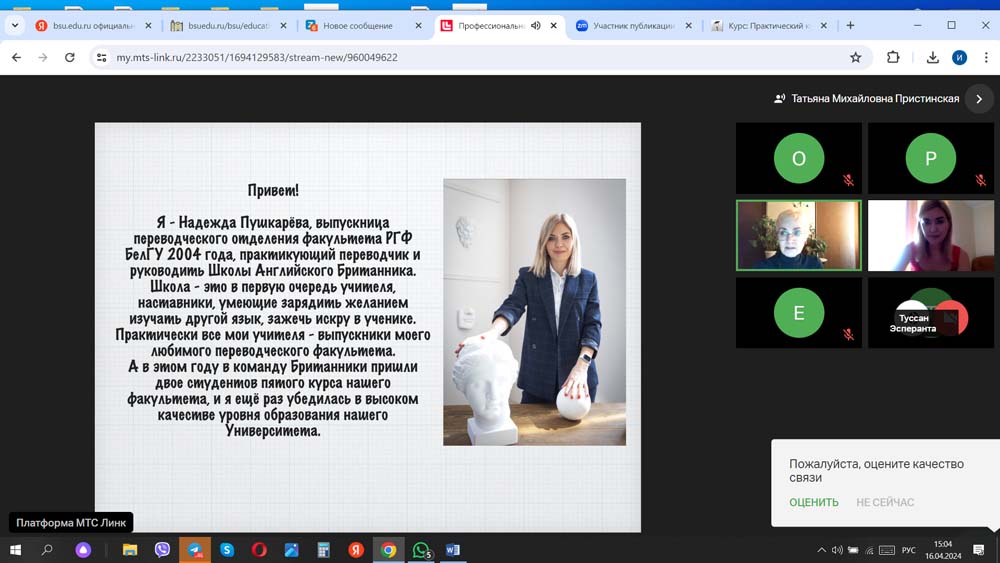Open Viber from the taskbar

coord(162,550)
